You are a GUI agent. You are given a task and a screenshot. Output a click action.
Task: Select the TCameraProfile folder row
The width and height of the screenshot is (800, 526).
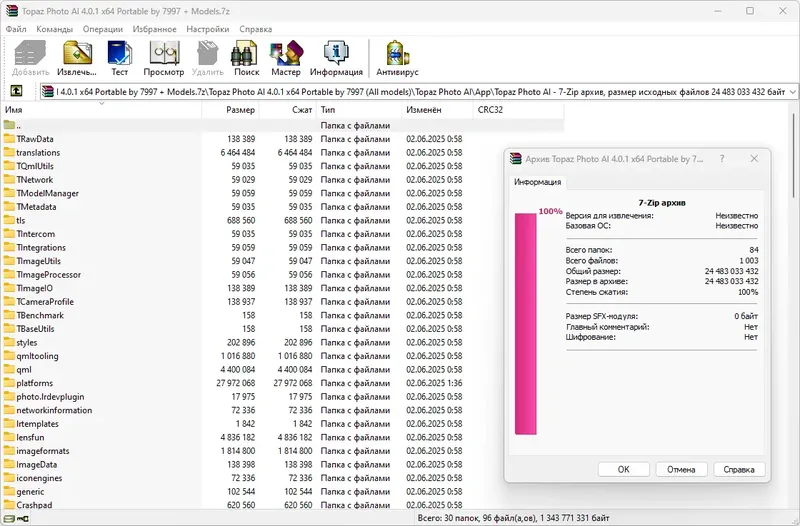tap(283, 302)
